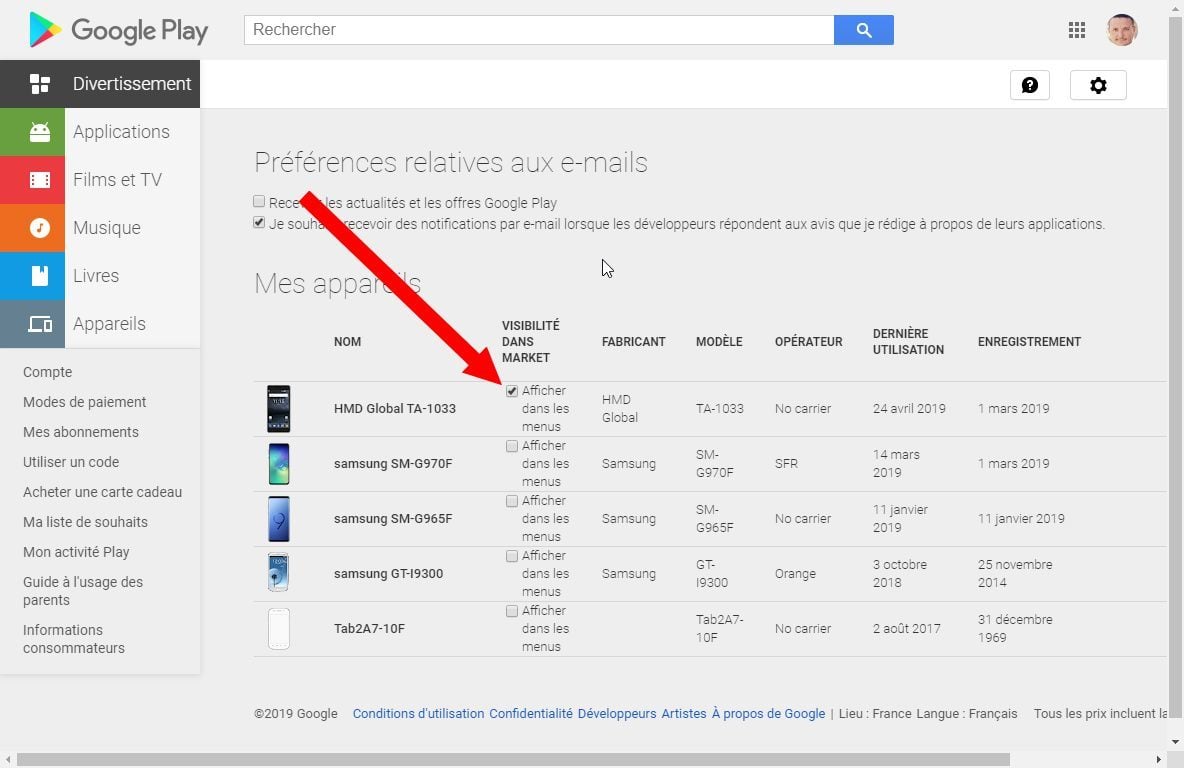Open Mes abonnements

81,432
